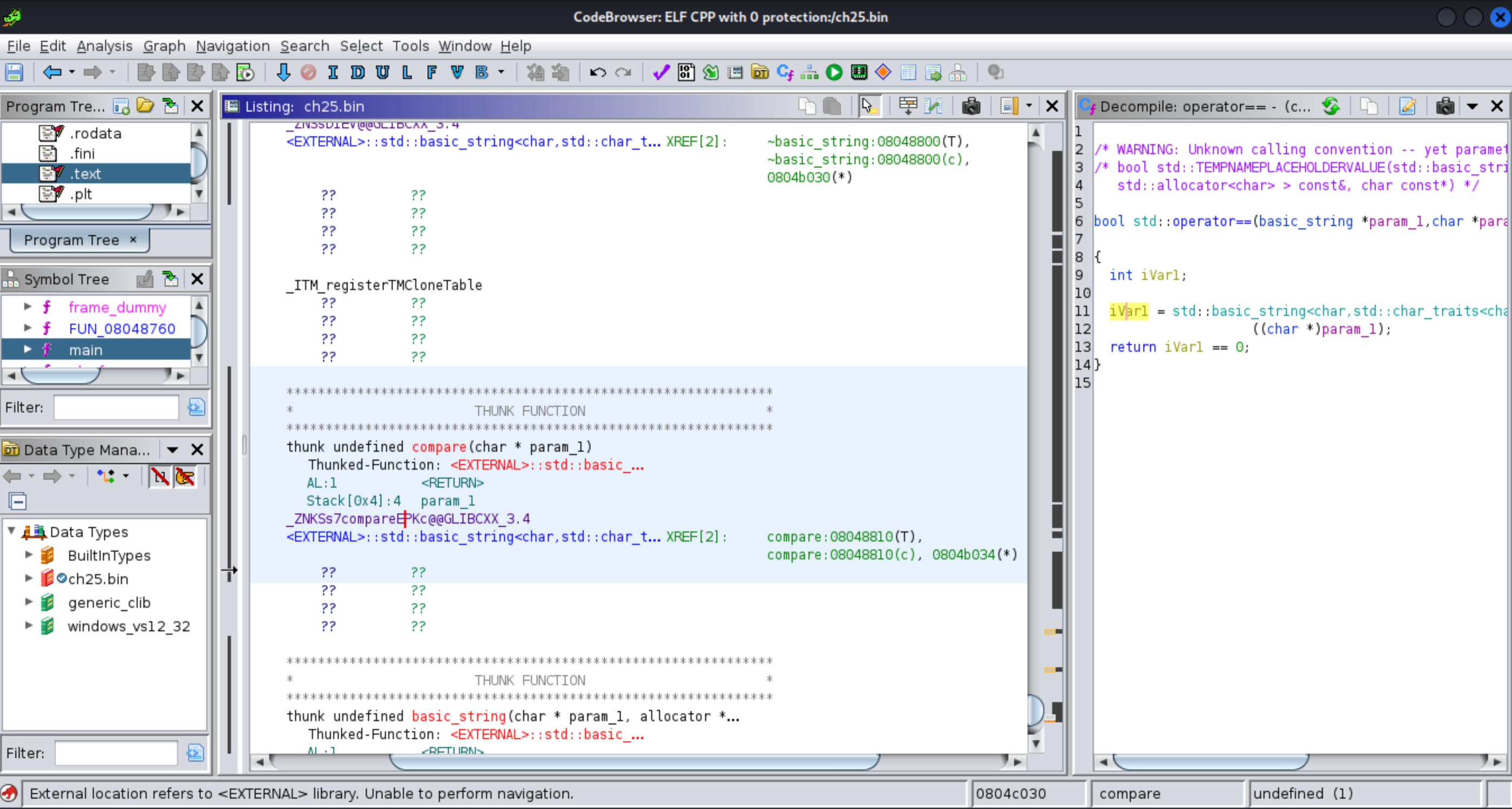Take a snapshot of the Listing panel
This screenshot has height=809, width=1512.
click(971, 106)
